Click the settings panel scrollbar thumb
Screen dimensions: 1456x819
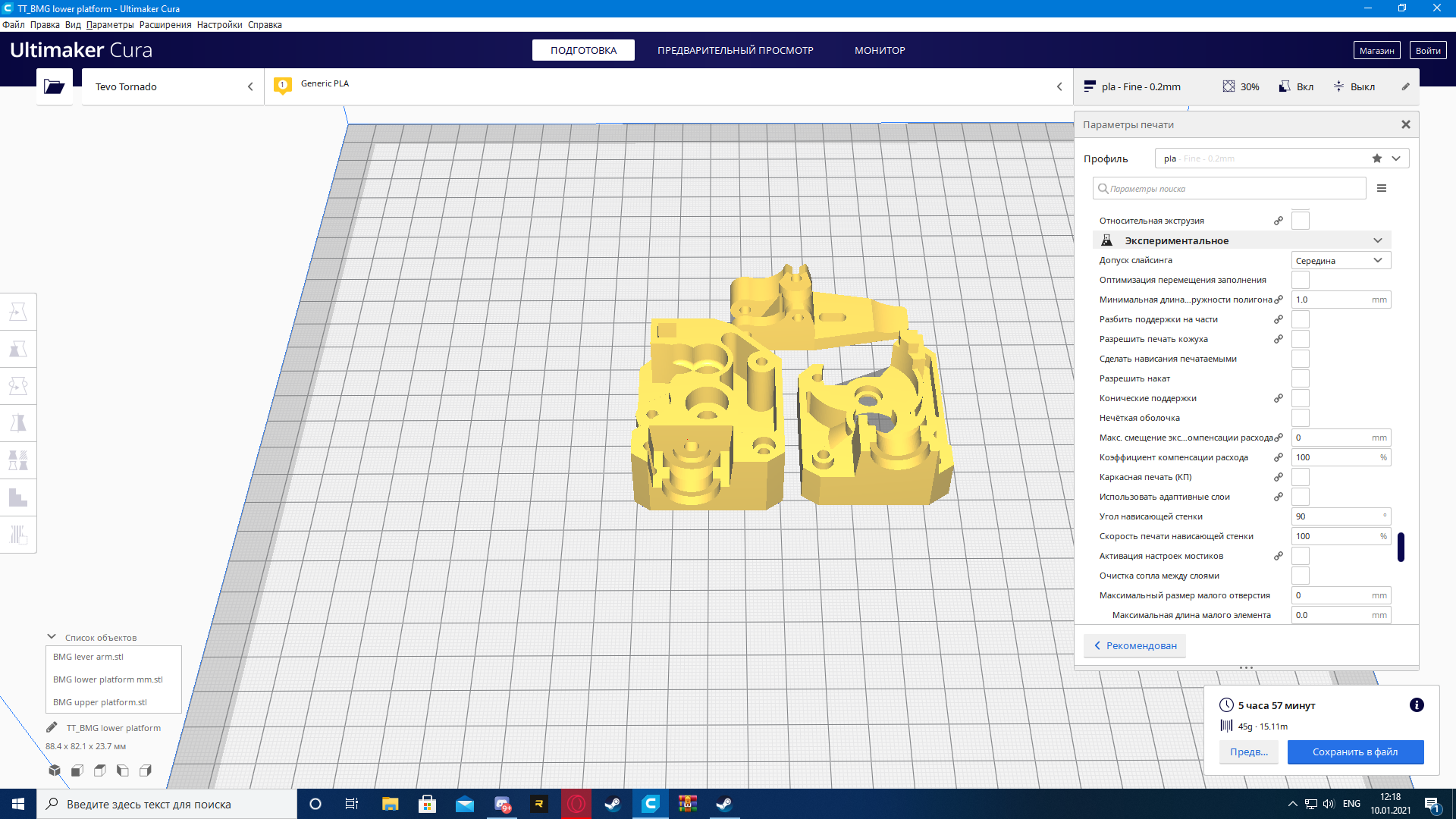pyautogui.click(x=1401, y=547)
